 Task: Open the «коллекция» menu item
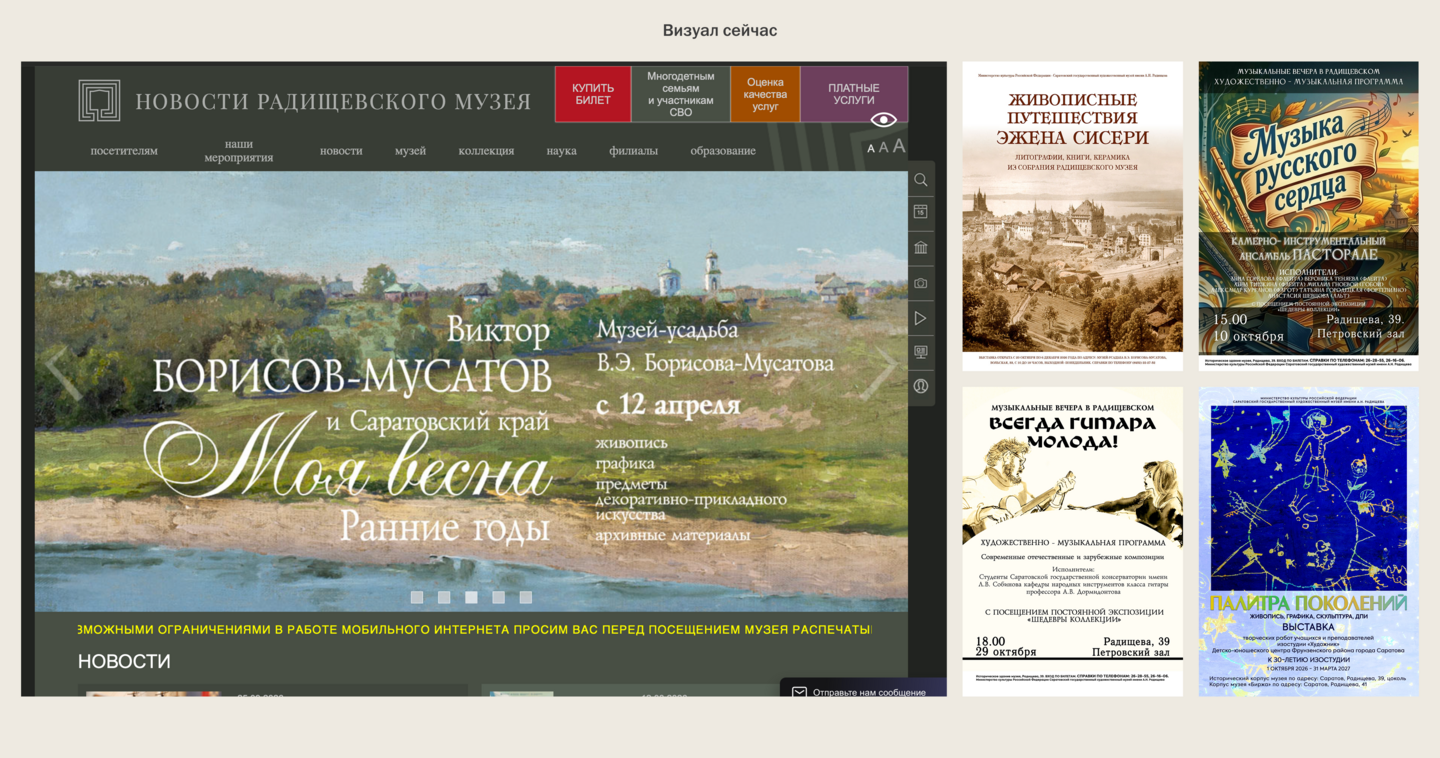pyautogui.click(x=486, y=151)
